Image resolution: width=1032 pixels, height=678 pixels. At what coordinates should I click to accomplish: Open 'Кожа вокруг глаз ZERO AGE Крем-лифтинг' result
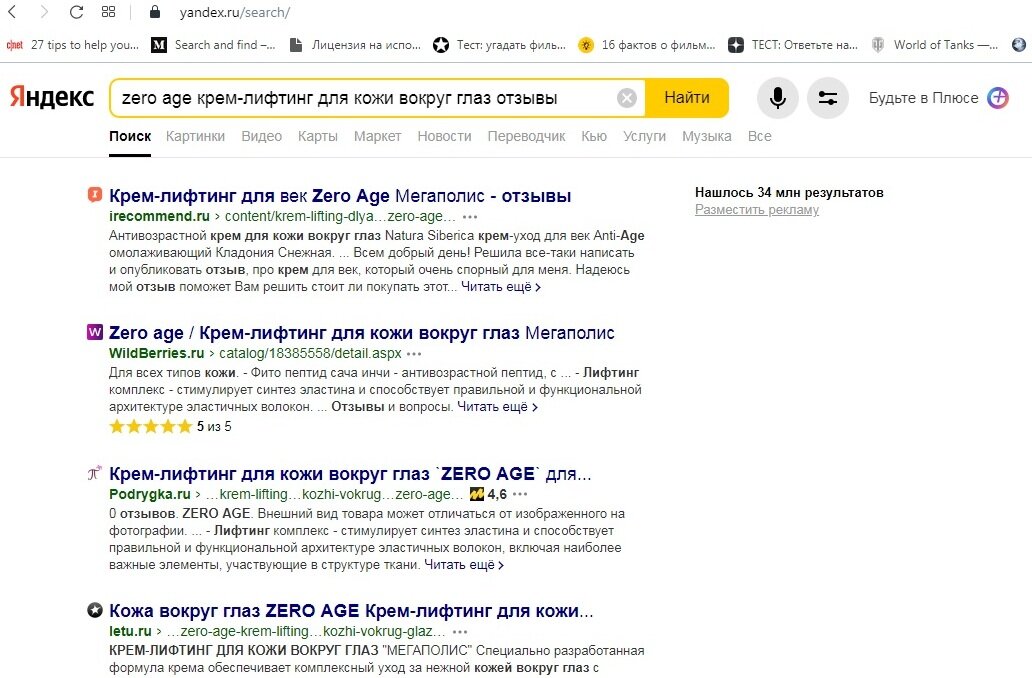click(351, 611)
